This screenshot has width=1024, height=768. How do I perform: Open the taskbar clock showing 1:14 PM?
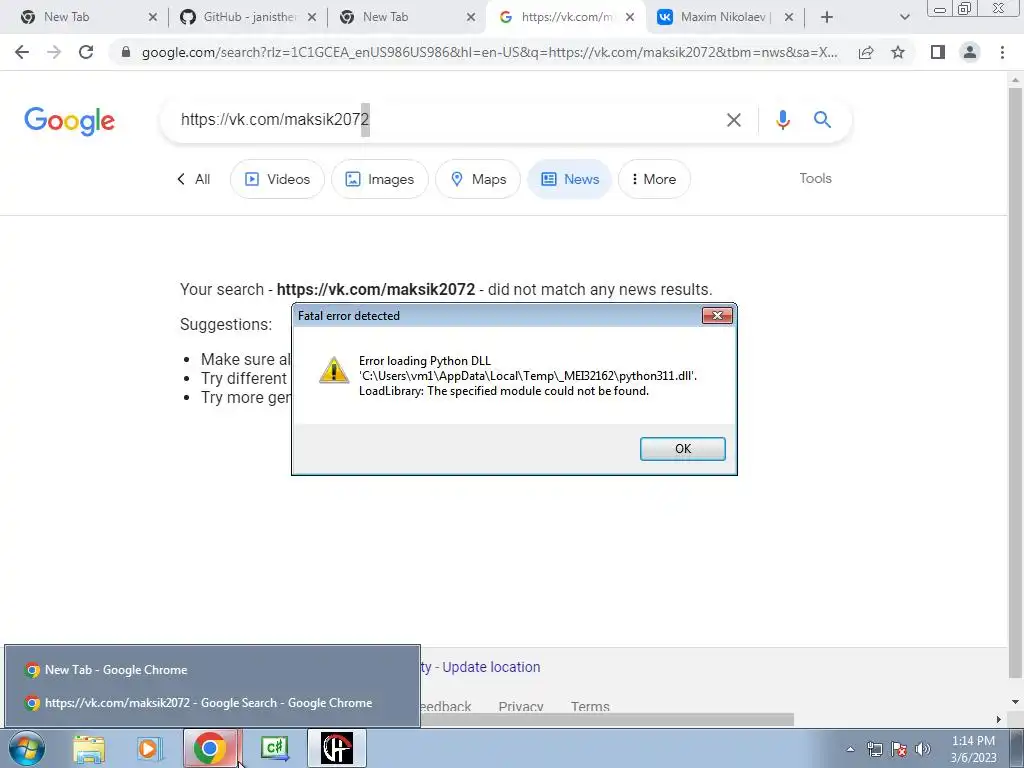[x=973, y=749]
